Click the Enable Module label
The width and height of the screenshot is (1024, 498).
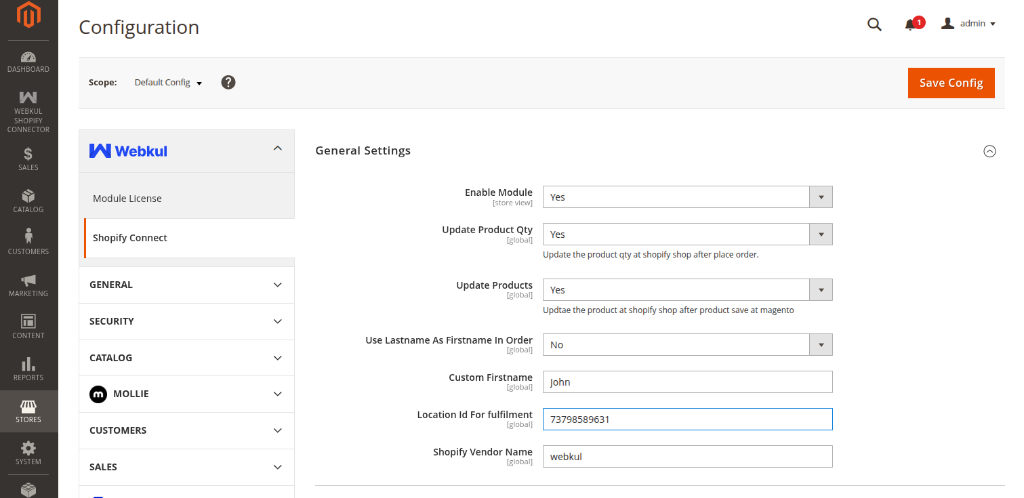pyautogui.click(x=498, y=193)
